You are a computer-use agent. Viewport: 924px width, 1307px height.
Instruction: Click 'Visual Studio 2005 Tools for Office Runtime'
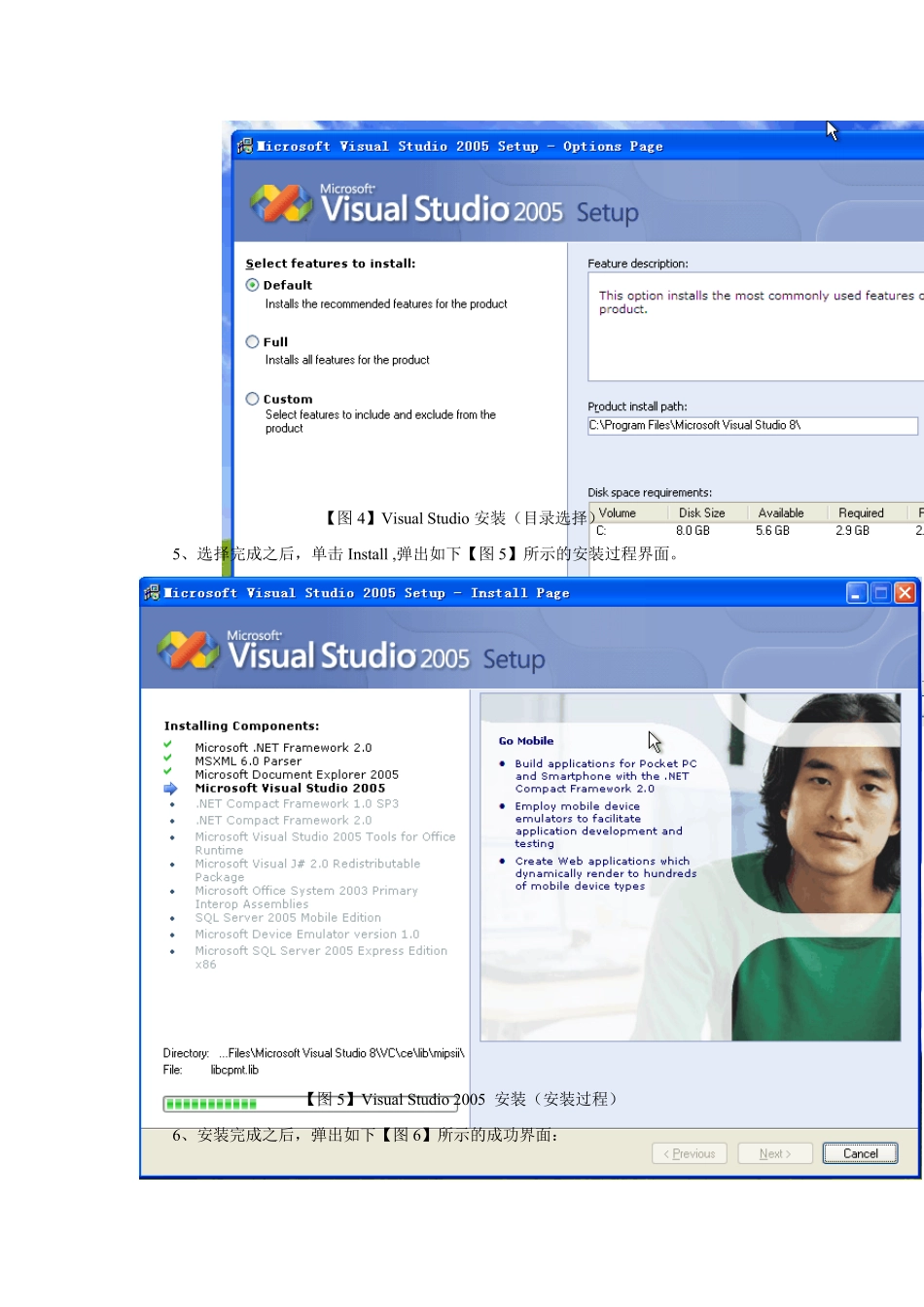coord(325,843)
